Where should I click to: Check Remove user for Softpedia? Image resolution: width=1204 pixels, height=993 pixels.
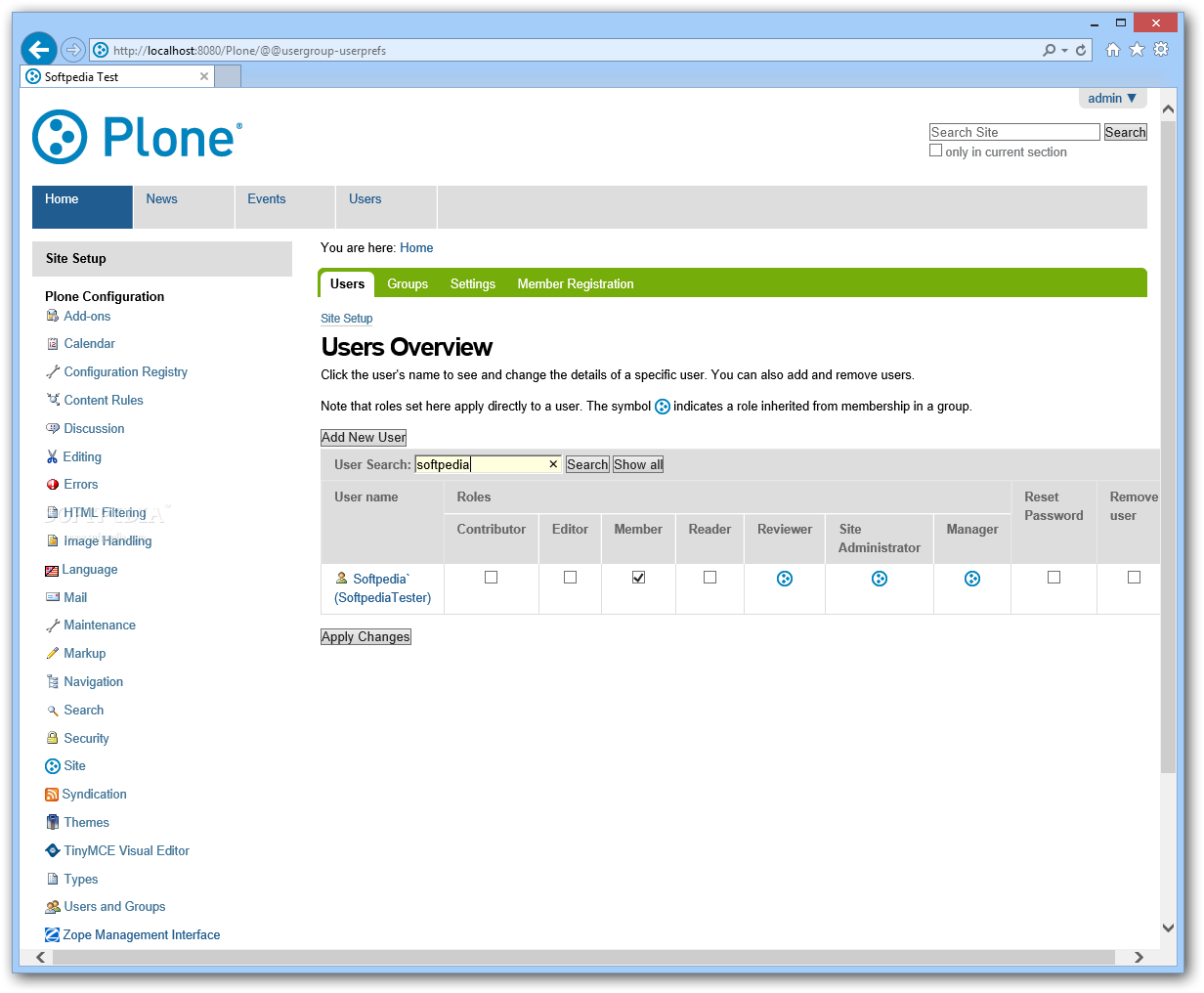[1134, 578]
